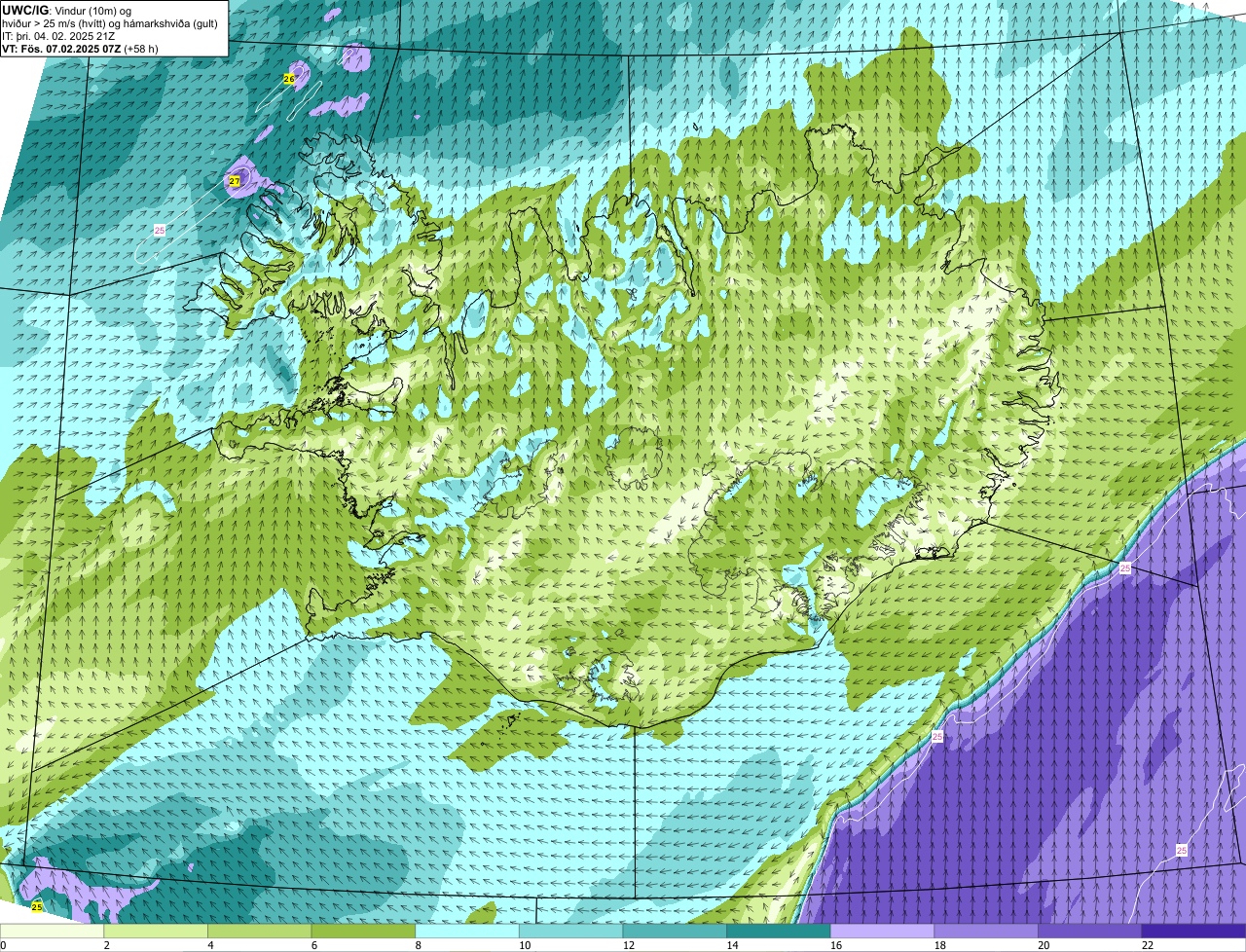This screenshot has width=1246, height=952.
Task: Click the legend scale value 8
Action: pos(418,945)
